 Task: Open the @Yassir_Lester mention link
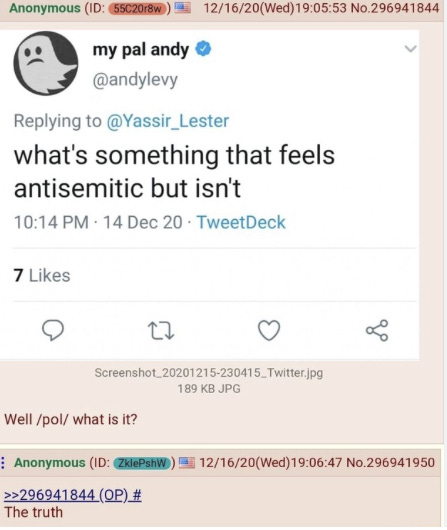point(168,121)
